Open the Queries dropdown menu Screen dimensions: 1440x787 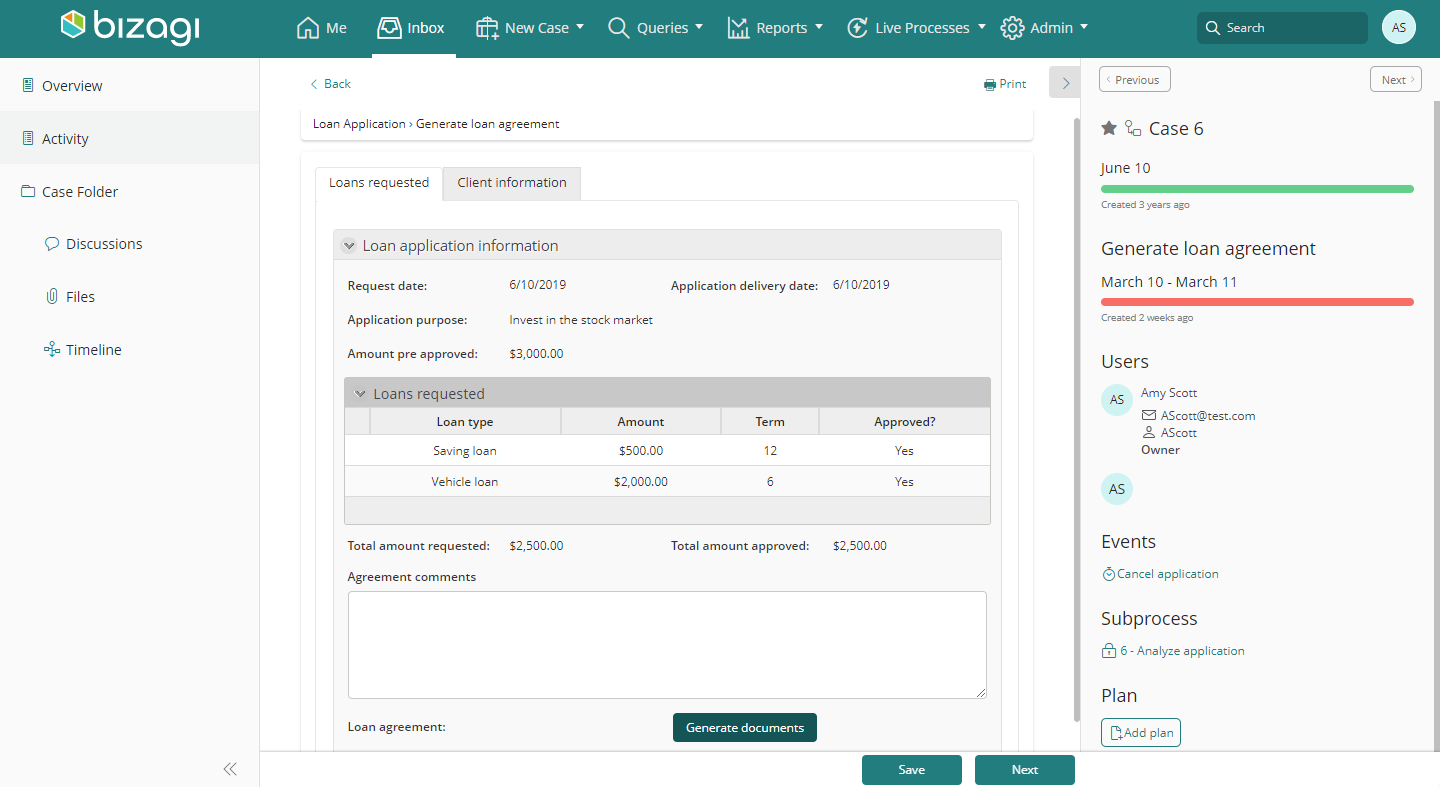tap(656, 28)
